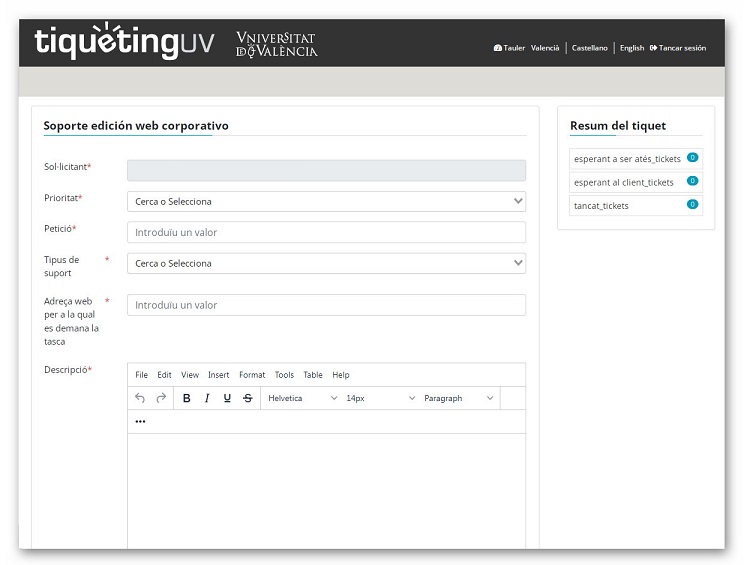This screenshot has height=565, width=744.
Task: Click the Sol·licitant field
Action: (326, 170)
